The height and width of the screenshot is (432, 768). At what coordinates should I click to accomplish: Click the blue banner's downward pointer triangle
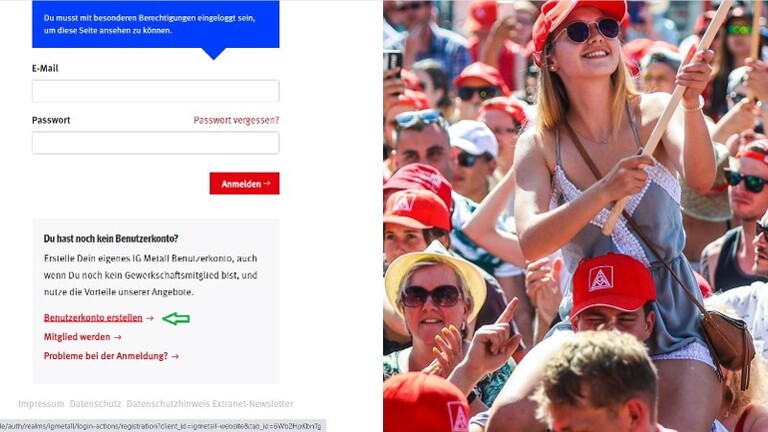(214, 53)
